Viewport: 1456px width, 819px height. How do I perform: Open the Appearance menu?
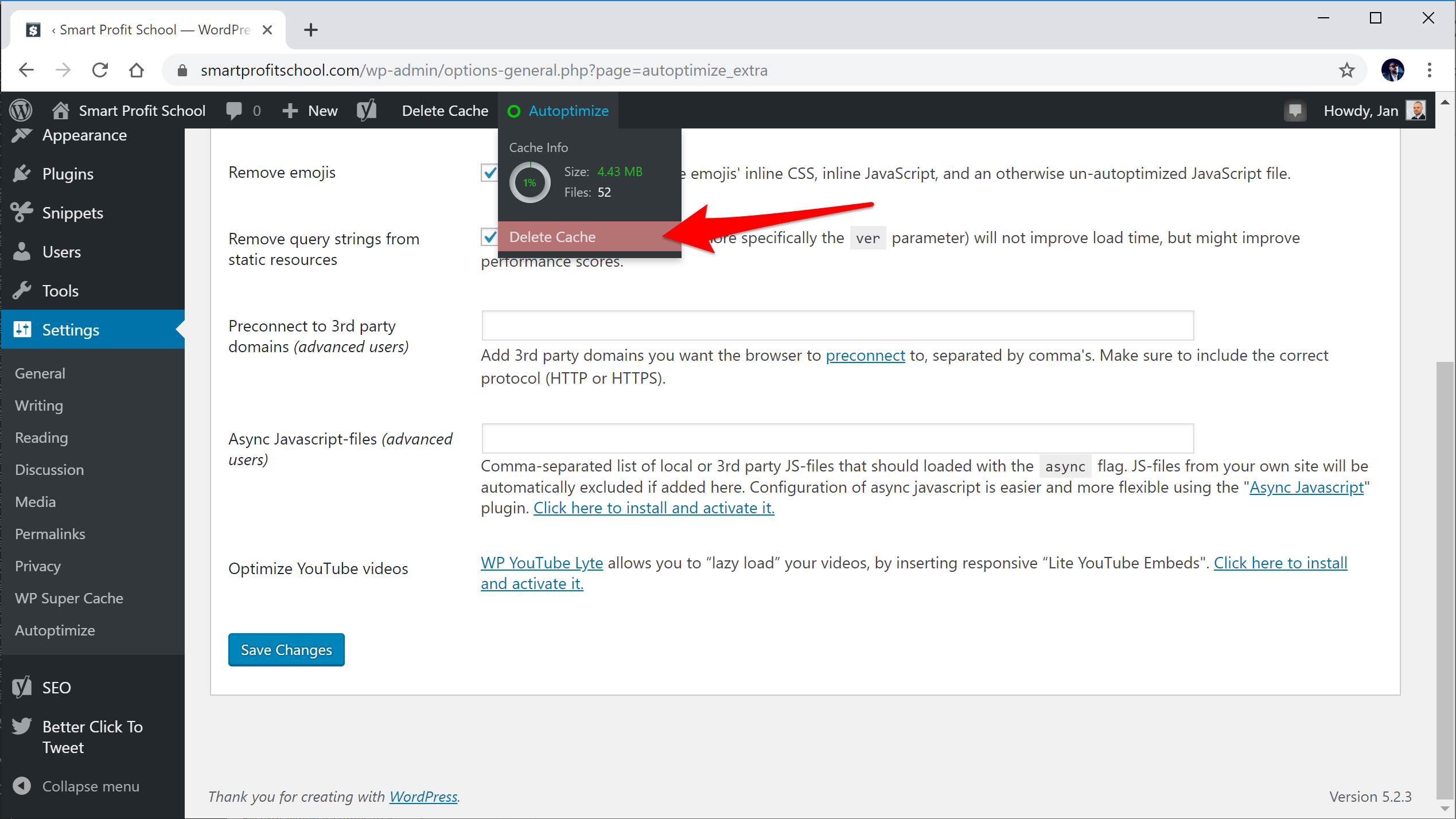point(93,135)
